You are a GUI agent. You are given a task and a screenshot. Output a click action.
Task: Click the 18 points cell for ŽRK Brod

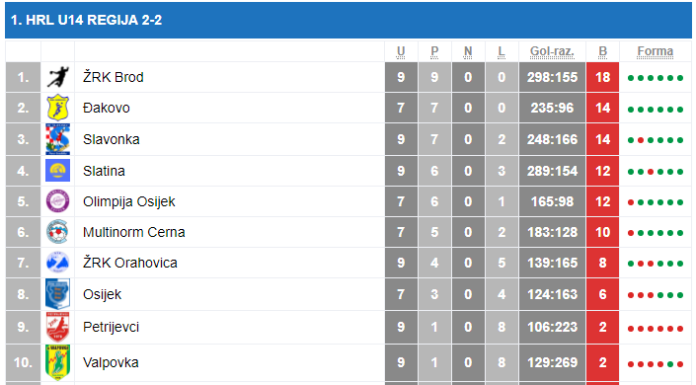click(602, 77)
